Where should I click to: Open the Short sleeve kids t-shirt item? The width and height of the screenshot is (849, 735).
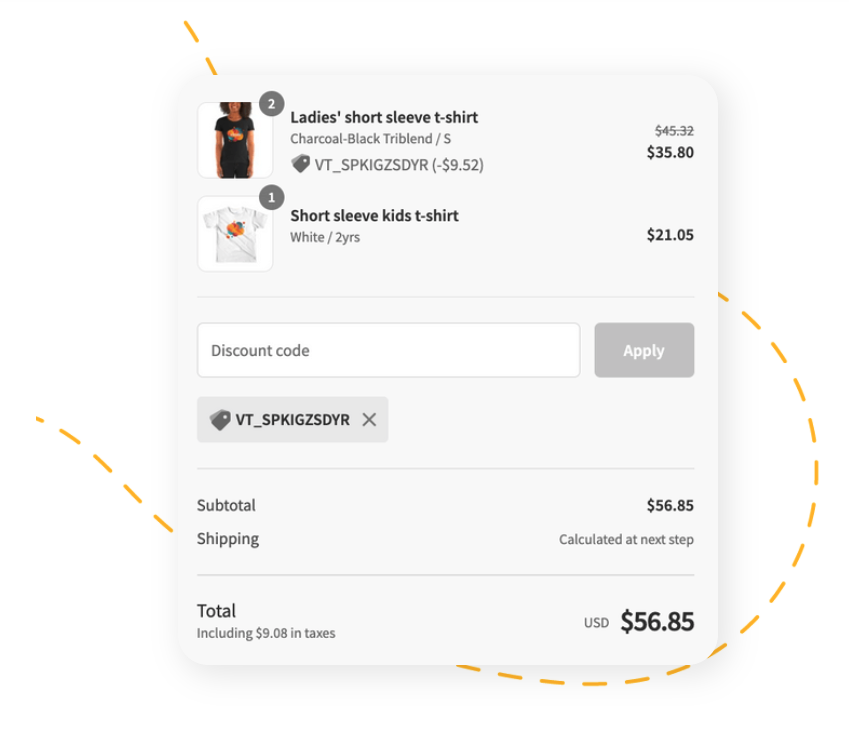click(374, 215)
